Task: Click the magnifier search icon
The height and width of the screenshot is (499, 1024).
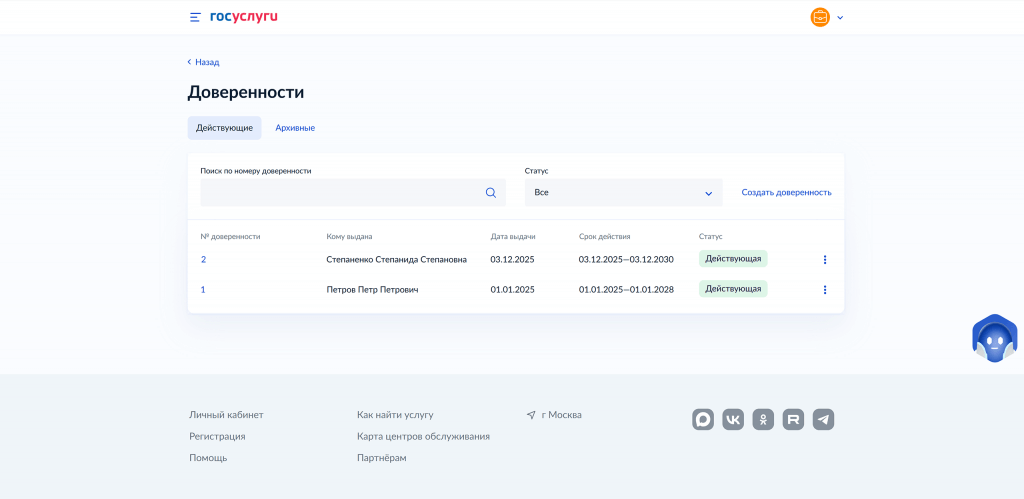Action: point(490,193)
